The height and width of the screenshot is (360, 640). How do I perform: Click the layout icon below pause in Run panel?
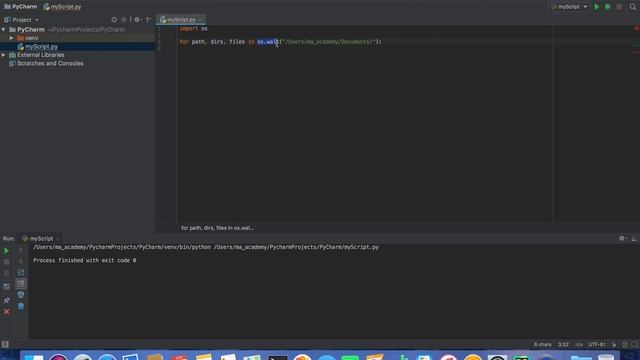click(x=7, y=287)
